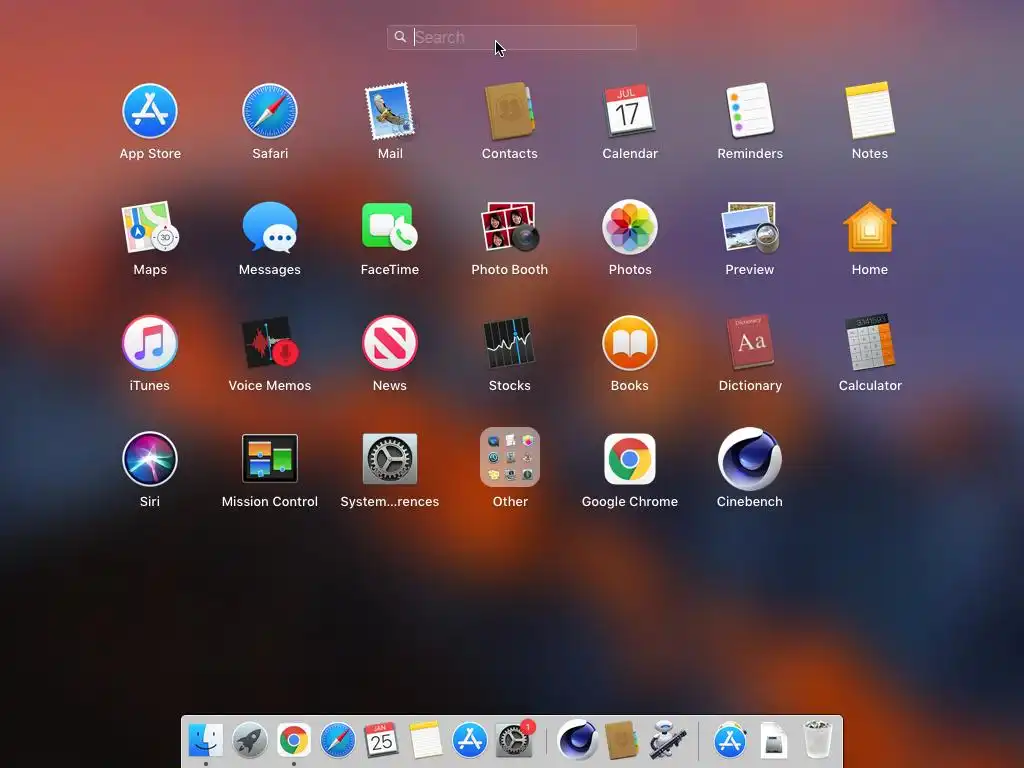The width and height of the screenshot is (1024, 768).
Task: Open the Contacts app in Launchpad grid
Action: [x=509, y=111]
